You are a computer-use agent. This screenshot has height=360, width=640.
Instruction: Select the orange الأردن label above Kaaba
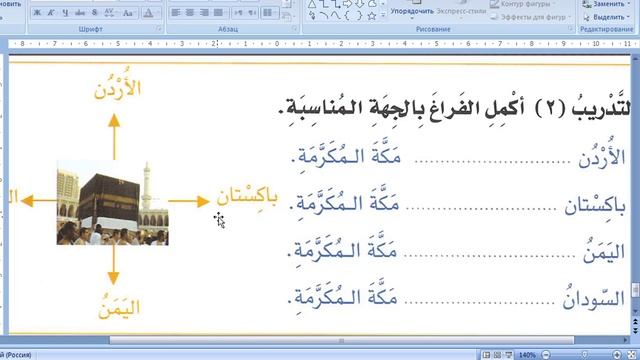(118, 84)
